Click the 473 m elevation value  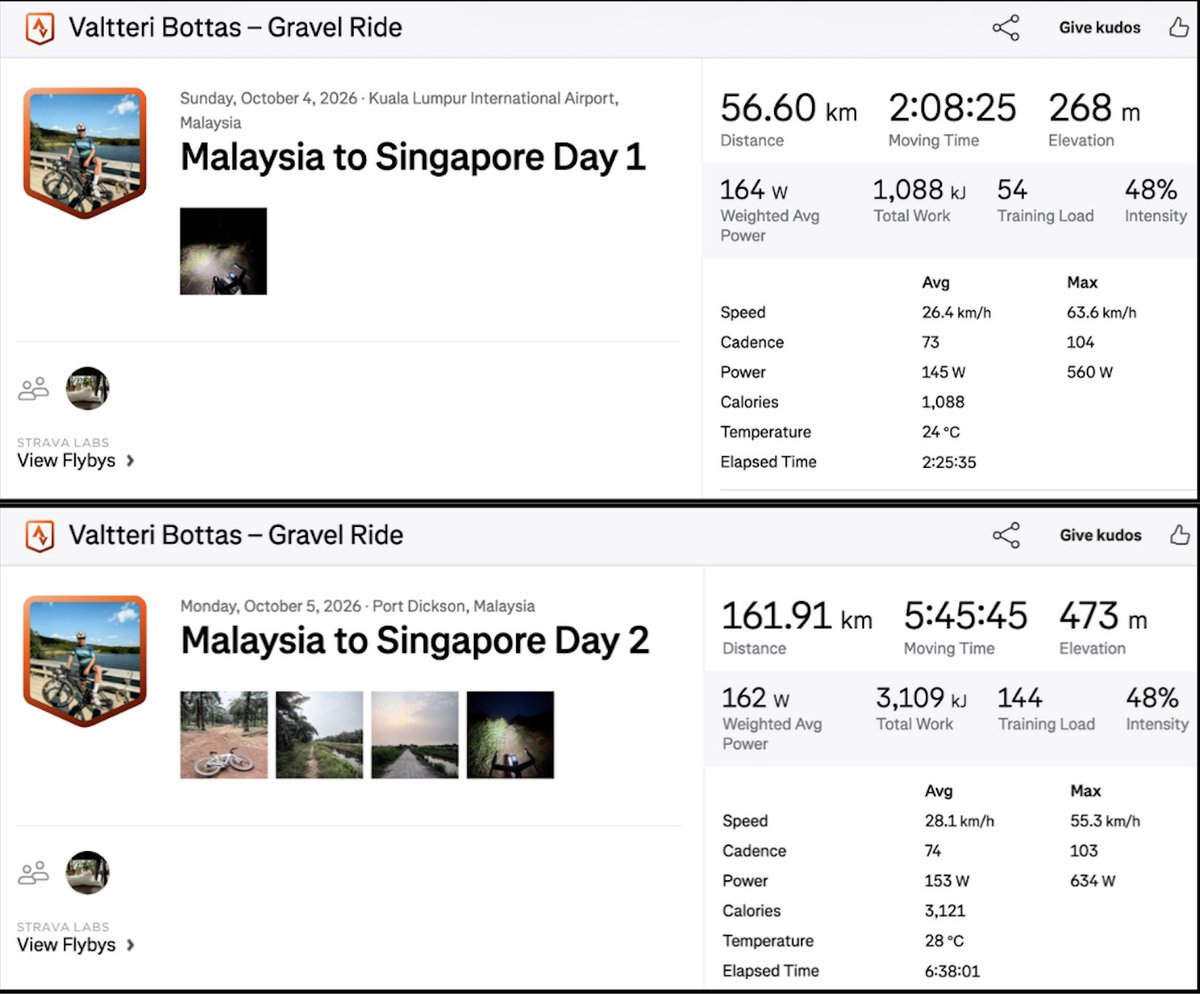(x=1103, y=616)
